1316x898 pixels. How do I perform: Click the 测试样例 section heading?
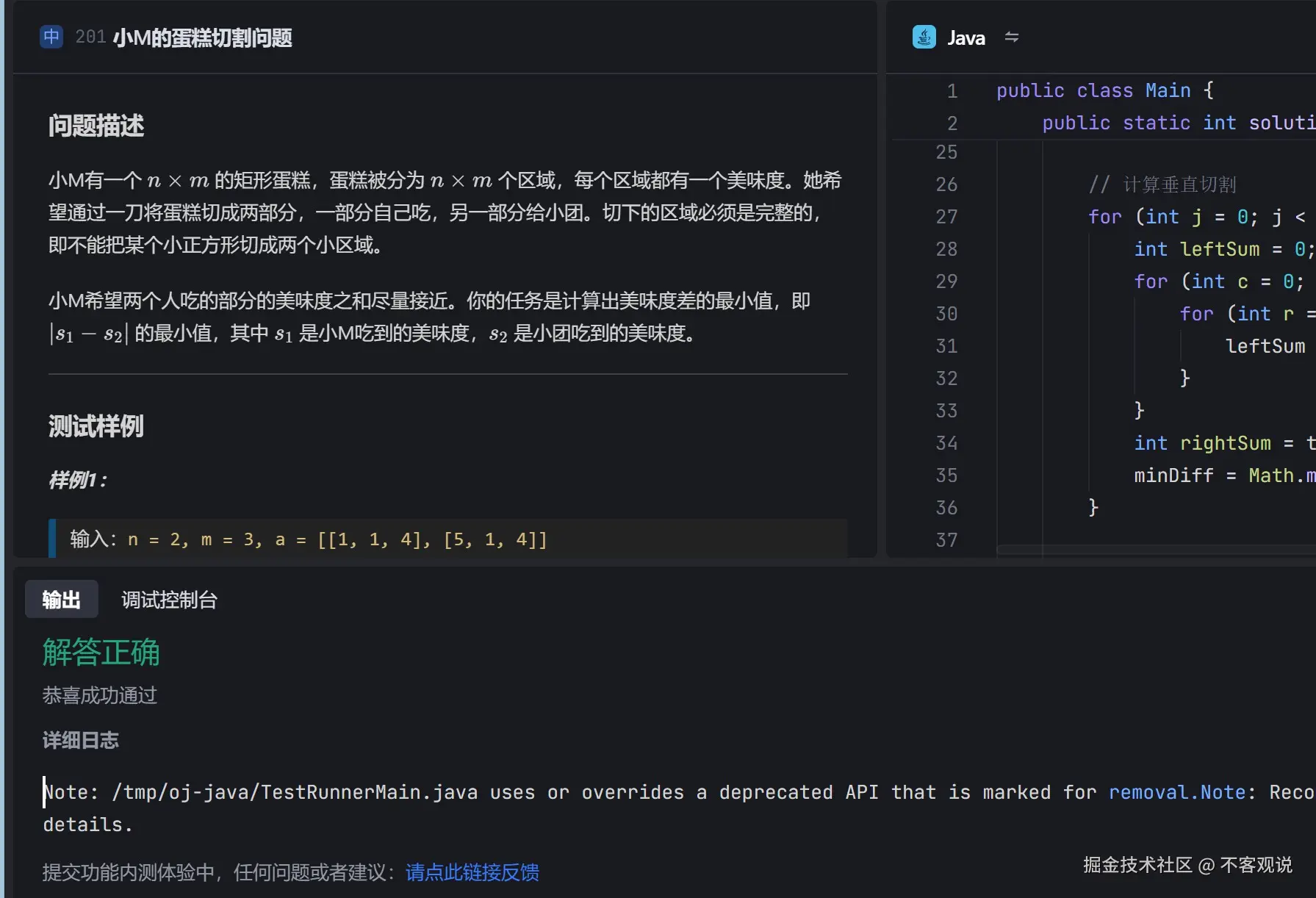pos(96,426)
